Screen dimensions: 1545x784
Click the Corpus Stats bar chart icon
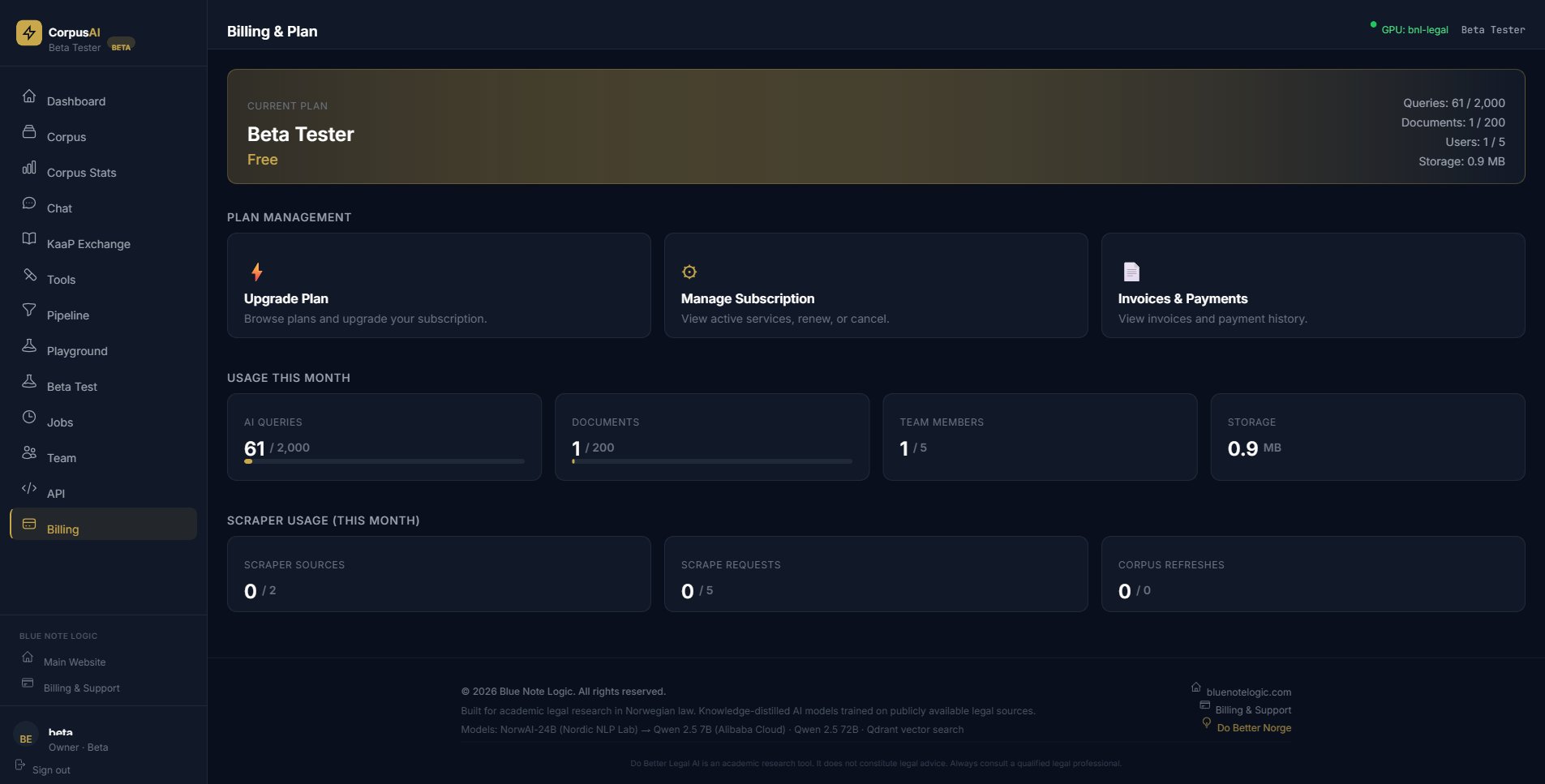pyautogui.click(x=29, y=168)
